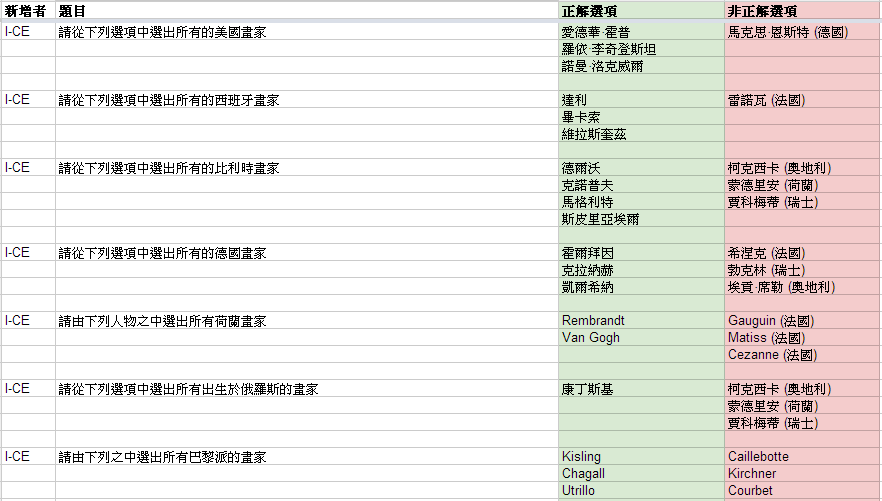Viewport: 882px width, 501px height.
Task: Select the 畢卡索 cell
Action: click(x=641, y=117)
